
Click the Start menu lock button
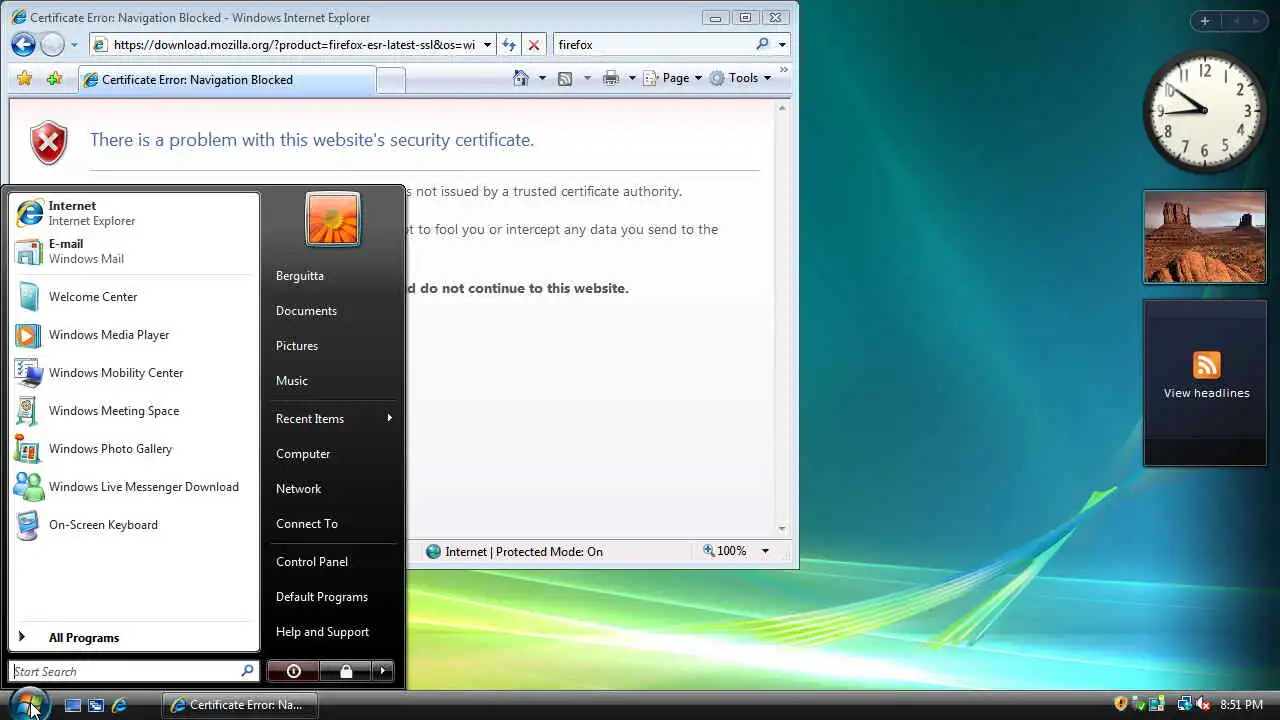coord(346,671)
